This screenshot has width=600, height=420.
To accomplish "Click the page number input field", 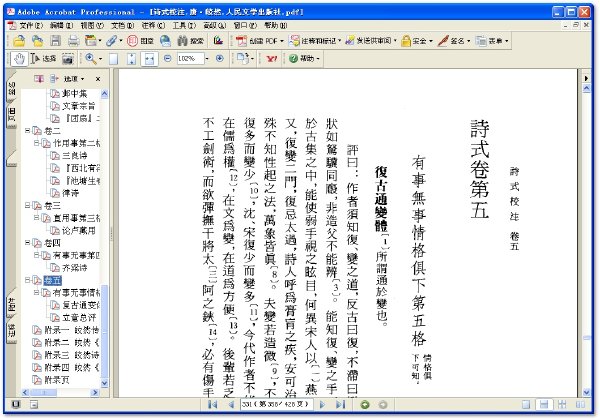I will [277, 404].
